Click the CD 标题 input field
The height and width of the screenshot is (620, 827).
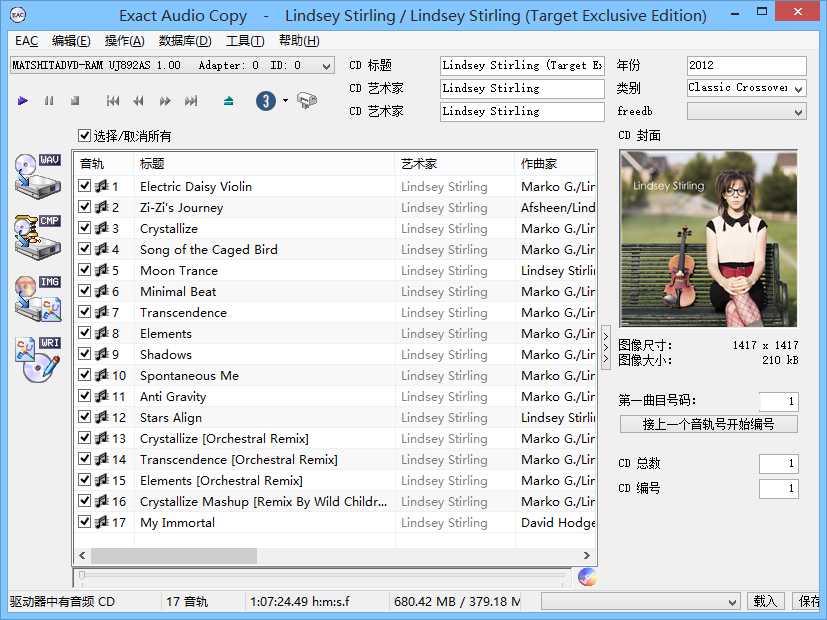[522, 66]
